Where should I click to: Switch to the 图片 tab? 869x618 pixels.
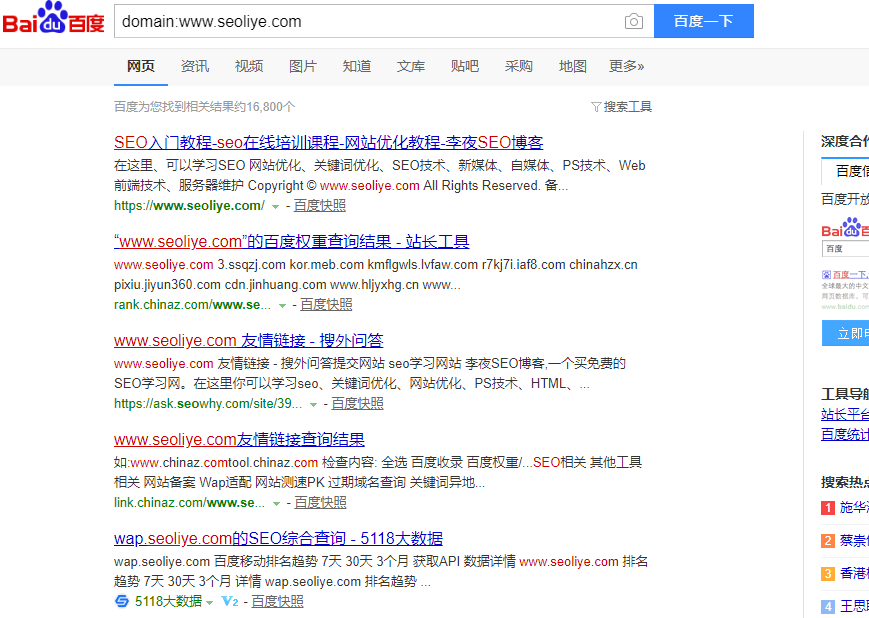coord(303,67)
